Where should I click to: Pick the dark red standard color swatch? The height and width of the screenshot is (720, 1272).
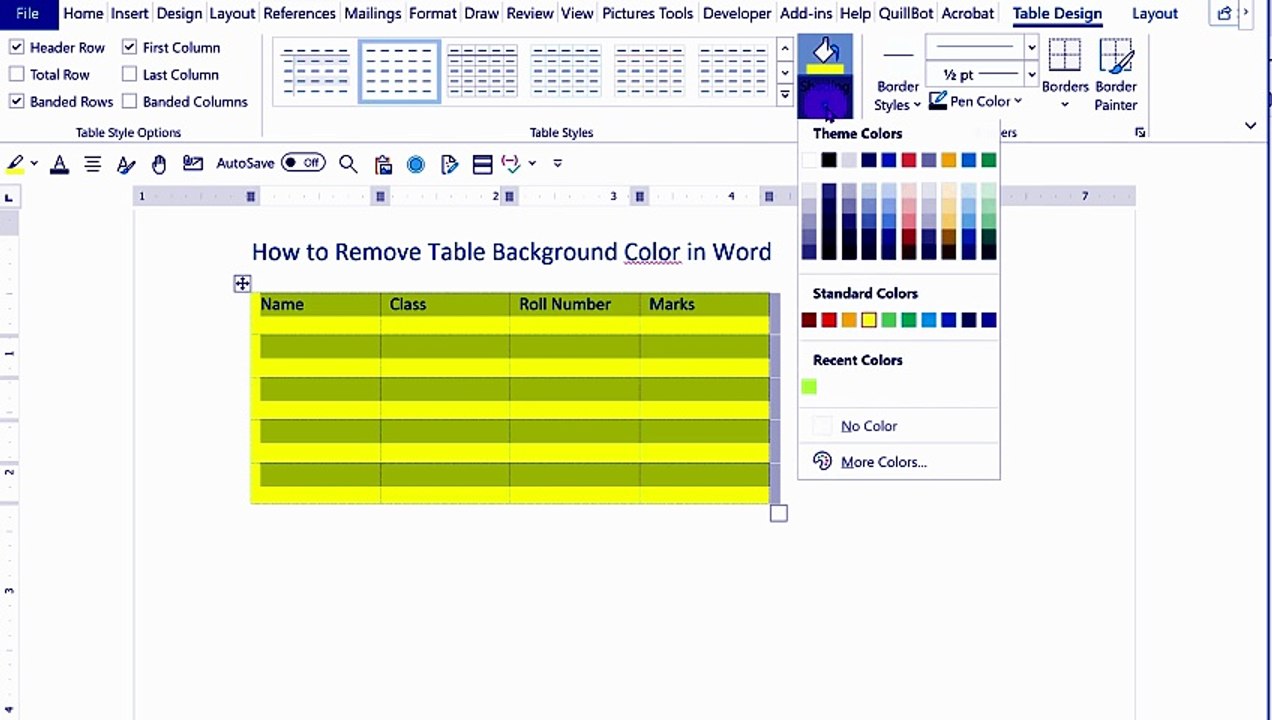pyautogui.click(x=809, y=320)
